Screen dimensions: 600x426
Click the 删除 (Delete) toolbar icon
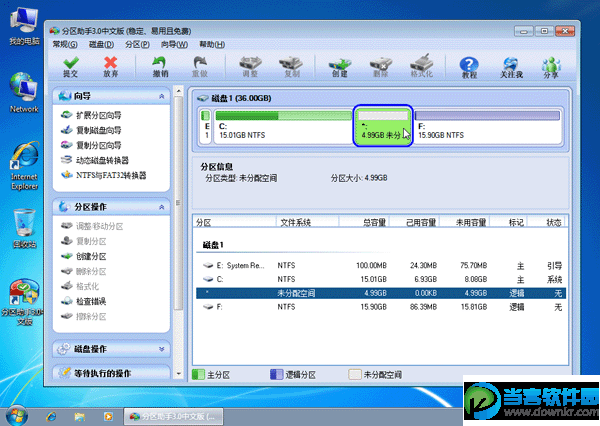click(381, 67)
